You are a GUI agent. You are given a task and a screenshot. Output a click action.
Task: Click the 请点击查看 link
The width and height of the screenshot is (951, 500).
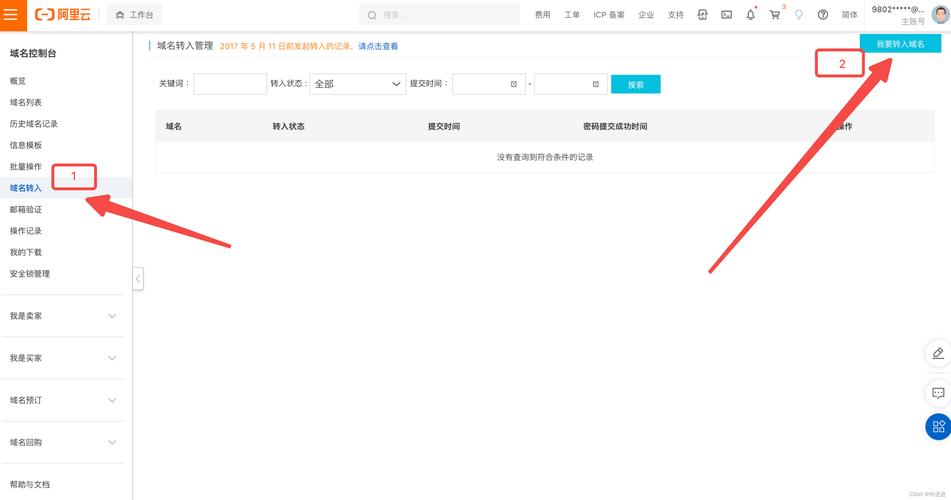tap(378, 47)
